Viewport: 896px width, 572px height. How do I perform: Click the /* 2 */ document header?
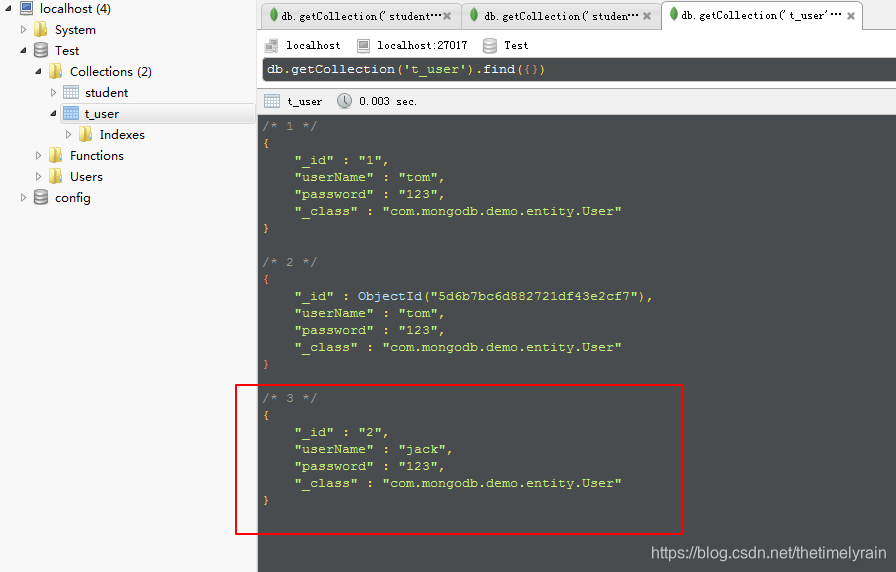tap(290, 262)
